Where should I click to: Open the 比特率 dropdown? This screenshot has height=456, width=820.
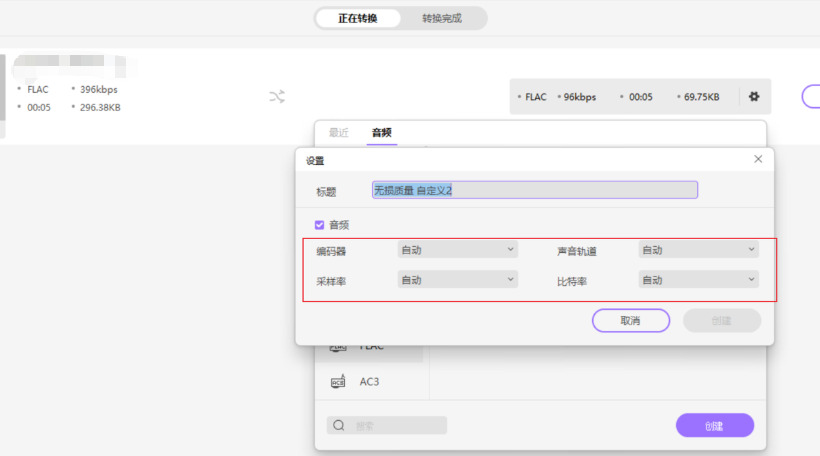pyautogui.click(x=697, y=280)
